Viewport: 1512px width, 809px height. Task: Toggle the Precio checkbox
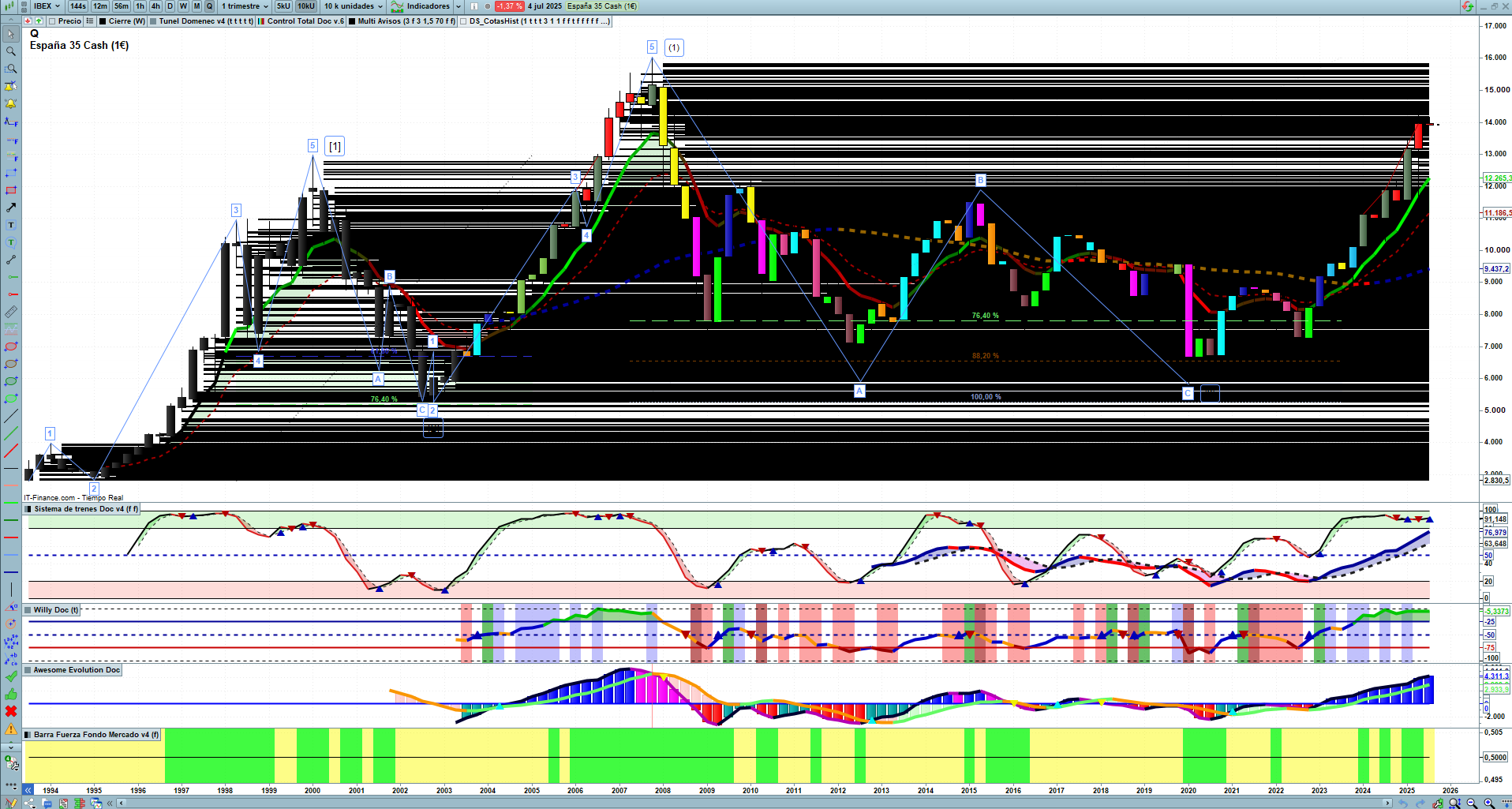pos(52,21)
